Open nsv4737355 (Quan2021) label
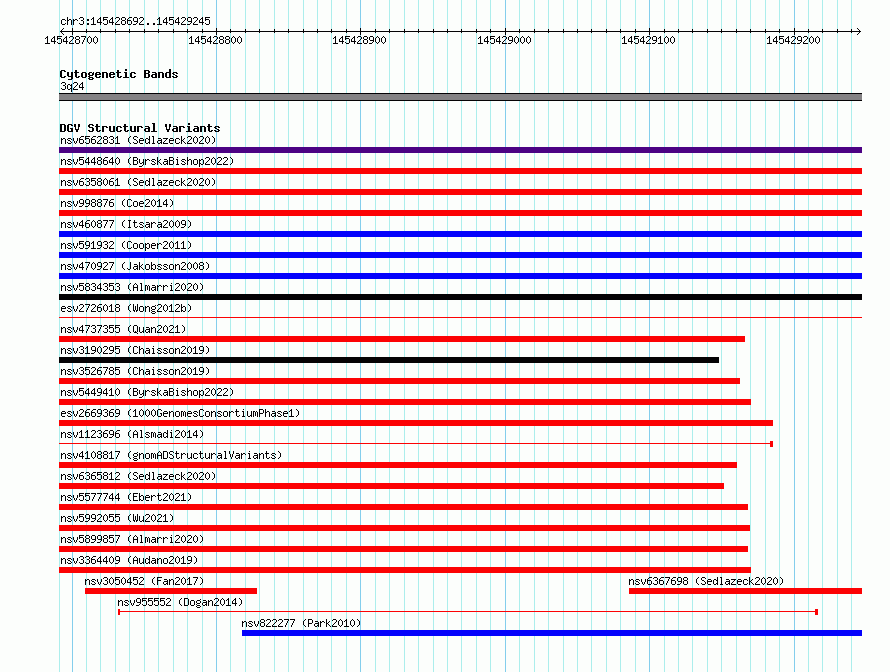The height and width of the screenshot is (672, 890). coord(123,329)
